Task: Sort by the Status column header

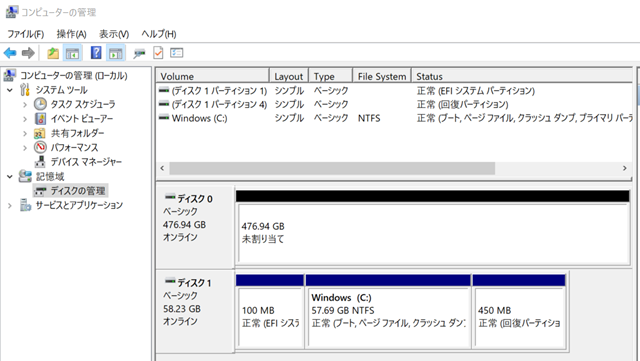Action: coord(522,76)
